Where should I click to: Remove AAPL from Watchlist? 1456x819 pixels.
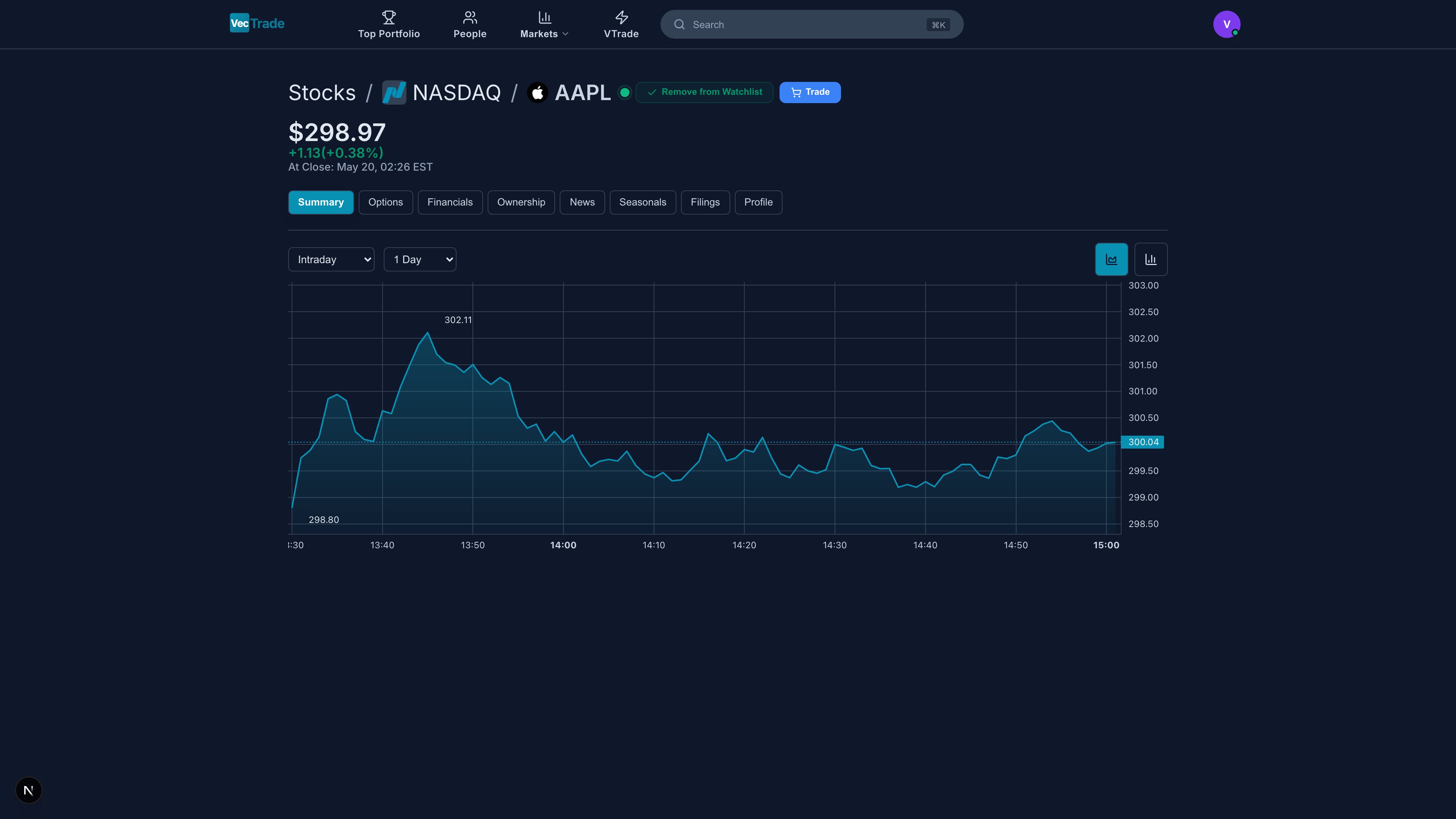[x=704, y=92]
